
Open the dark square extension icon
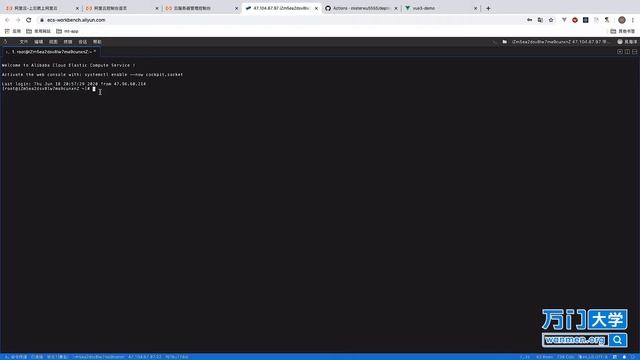point(586,20)
